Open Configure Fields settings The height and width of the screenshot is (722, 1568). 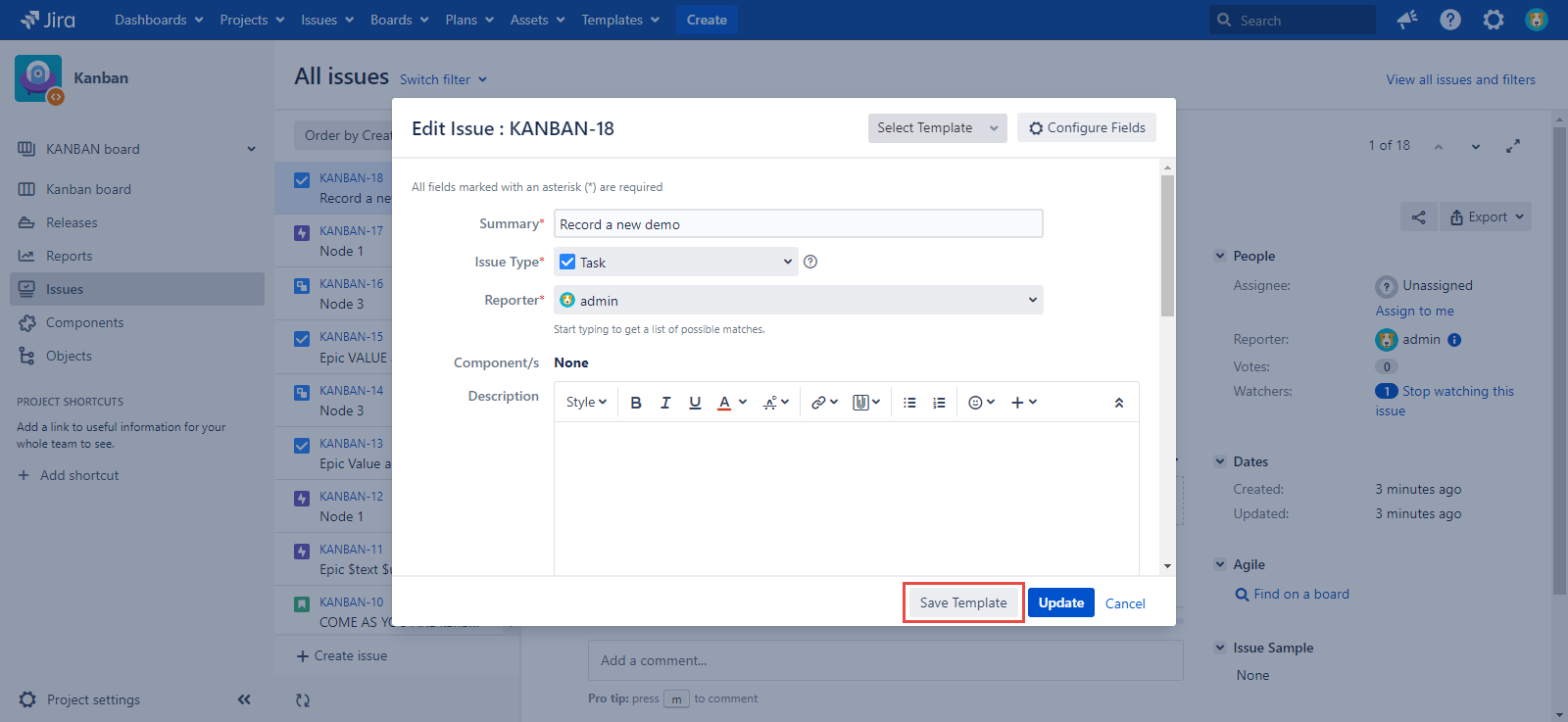1087,128
